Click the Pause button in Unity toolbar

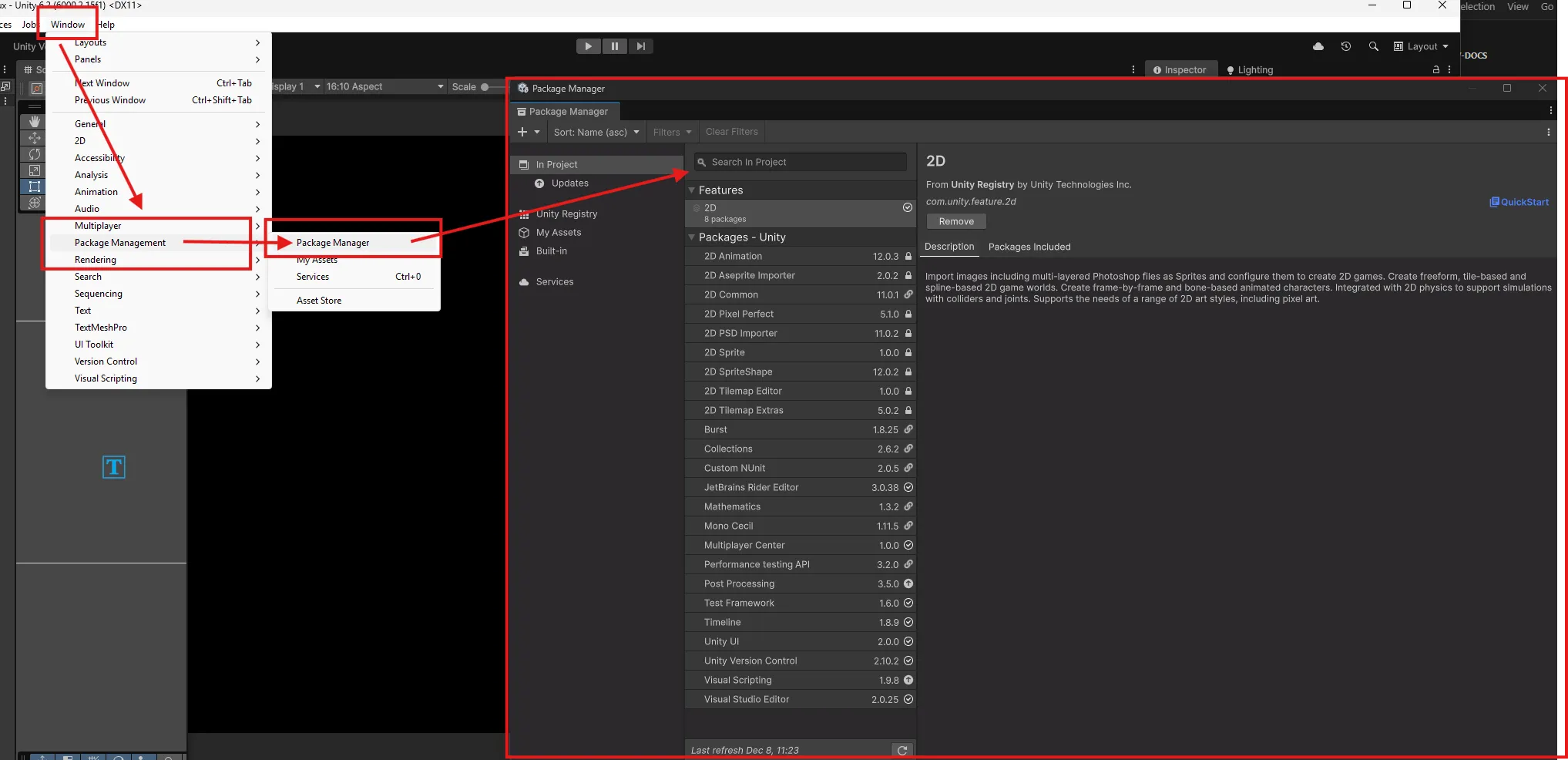tap(614, 46)
